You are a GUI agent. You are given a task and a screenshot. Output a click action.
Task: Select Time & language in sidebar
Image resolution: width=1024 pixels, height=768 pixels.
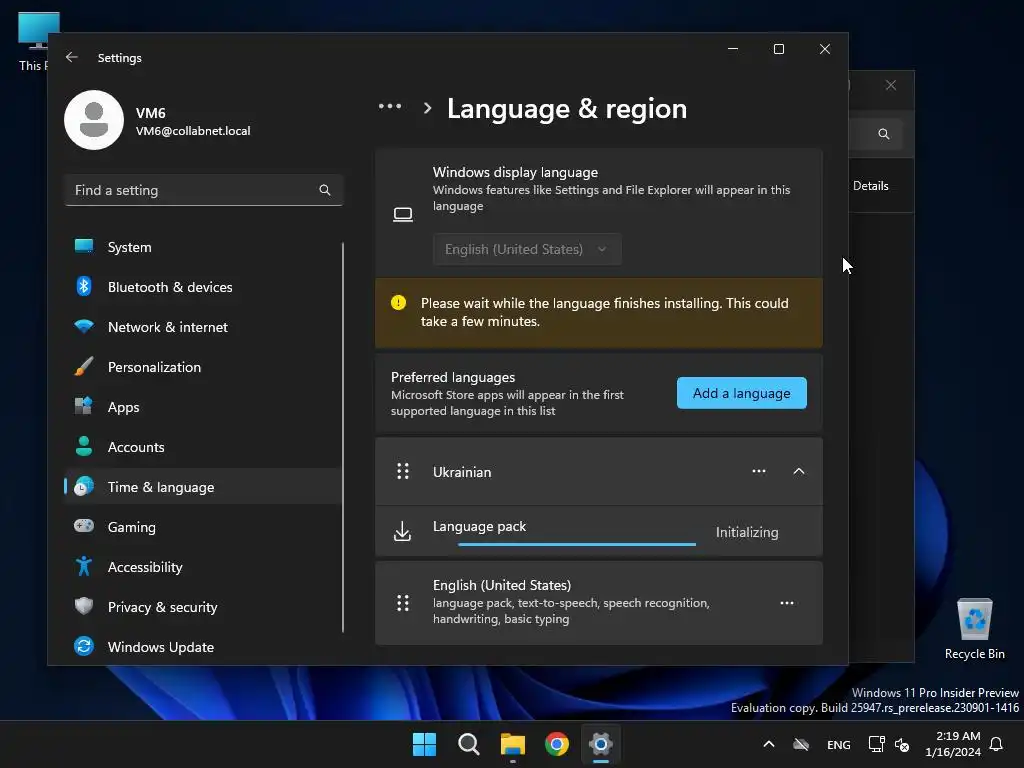(203, 487)
